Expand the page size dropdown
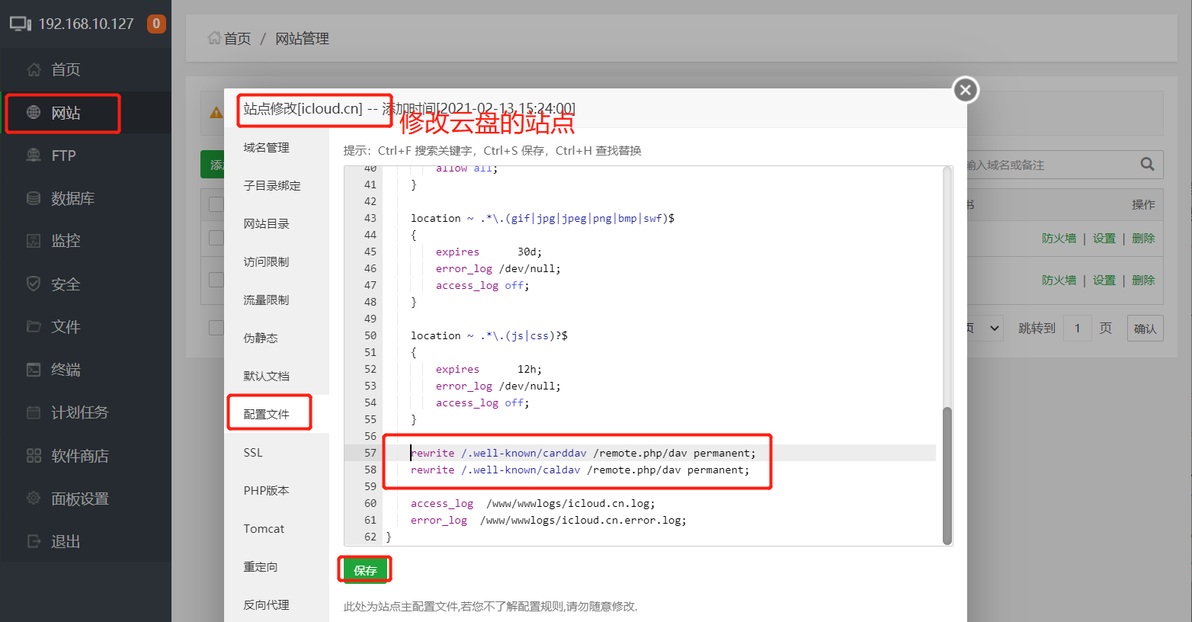Viewport: 1192px width, 622px height. pos(986,328)
